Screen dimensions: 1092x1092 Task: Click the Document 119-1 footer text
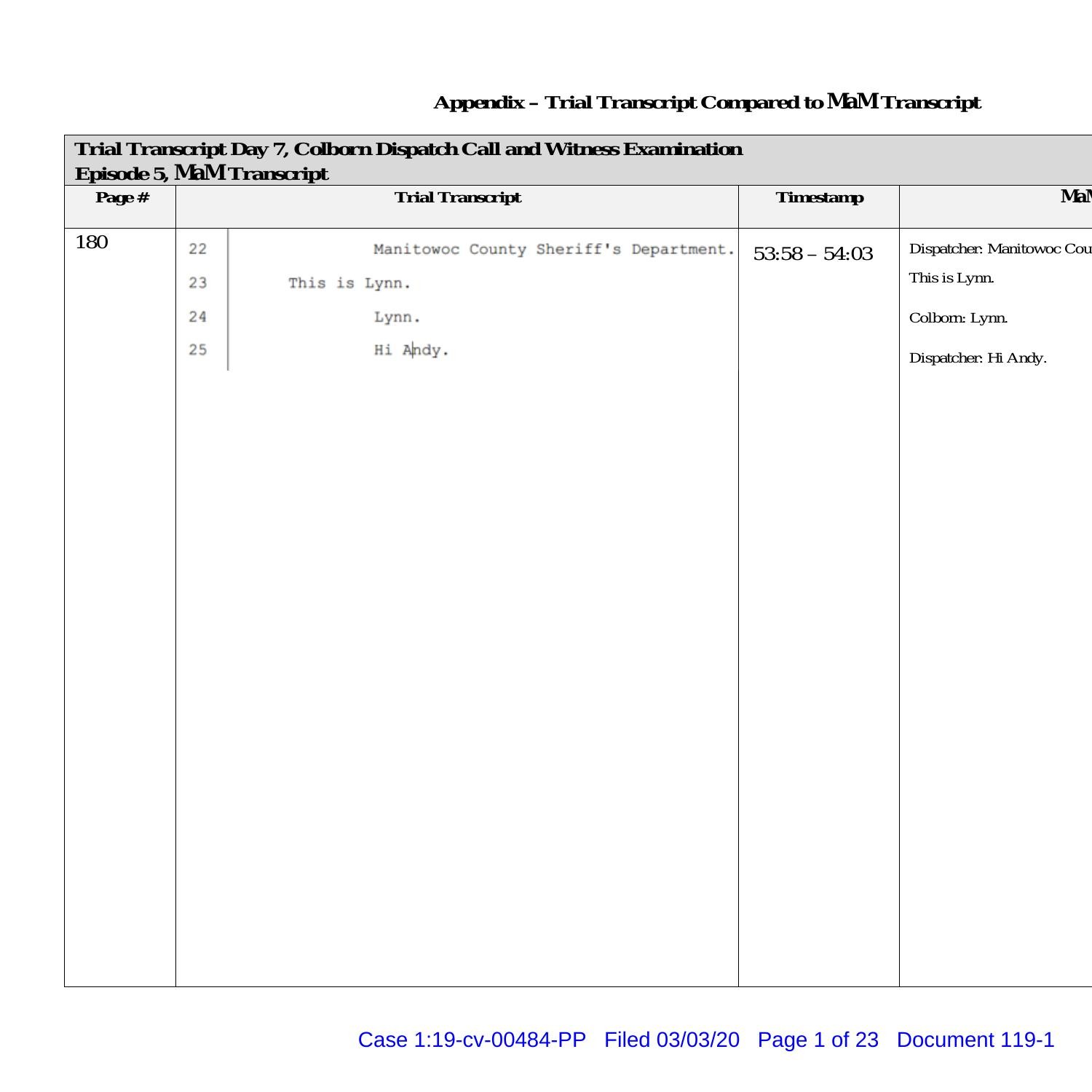(975, 1040)
